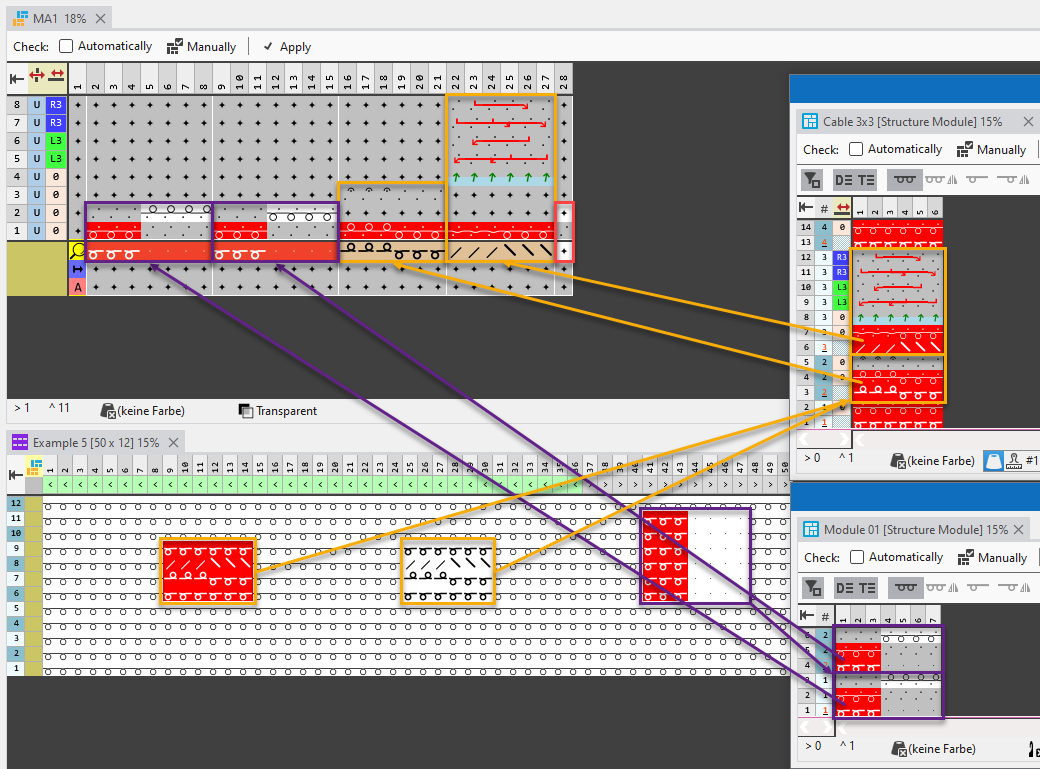Switch to the MA1 18% tab
The image size is (1040, 769).
53,18
